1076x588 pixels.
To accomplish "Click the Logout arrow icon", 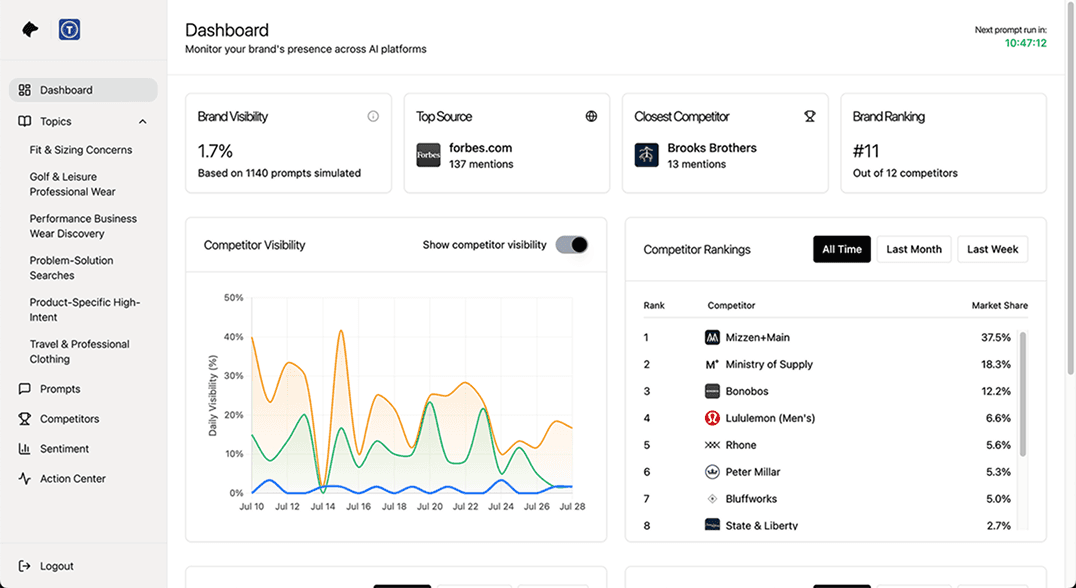I will (25, 566).
